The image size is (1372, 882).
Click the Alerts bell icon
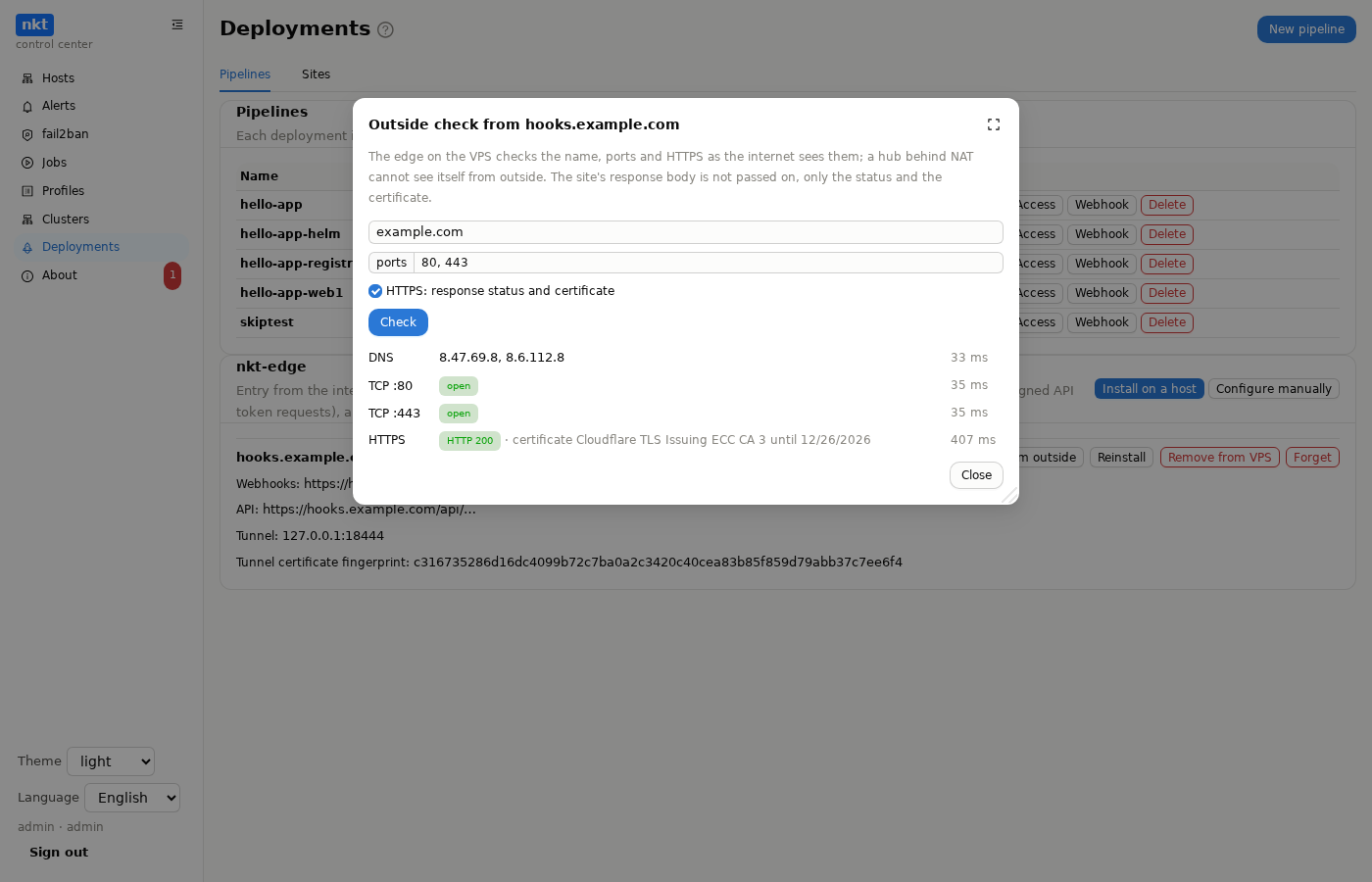tap(27, 106)
